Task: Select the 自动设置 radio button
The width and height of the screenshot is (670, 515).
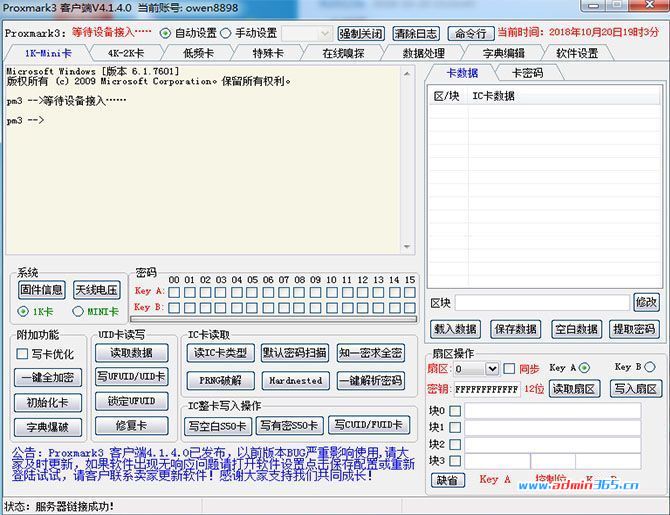Action: 165,33
